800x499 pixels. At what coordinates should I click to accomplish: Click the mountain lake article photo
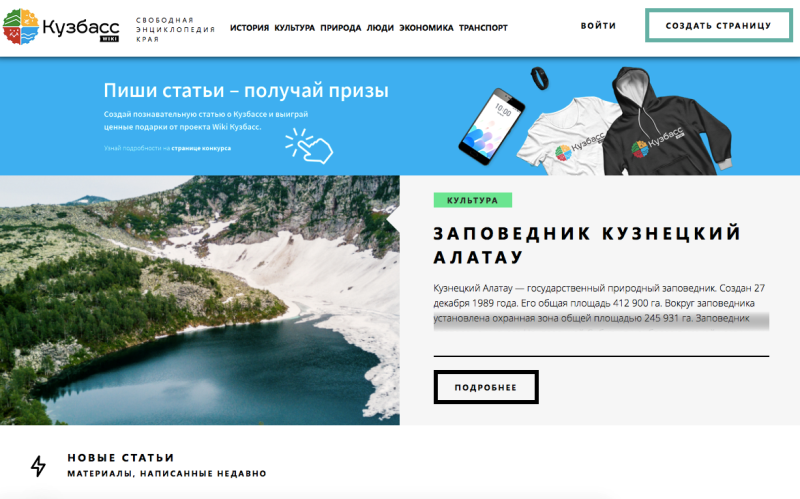pyautogui.click(x=199, y=300)
